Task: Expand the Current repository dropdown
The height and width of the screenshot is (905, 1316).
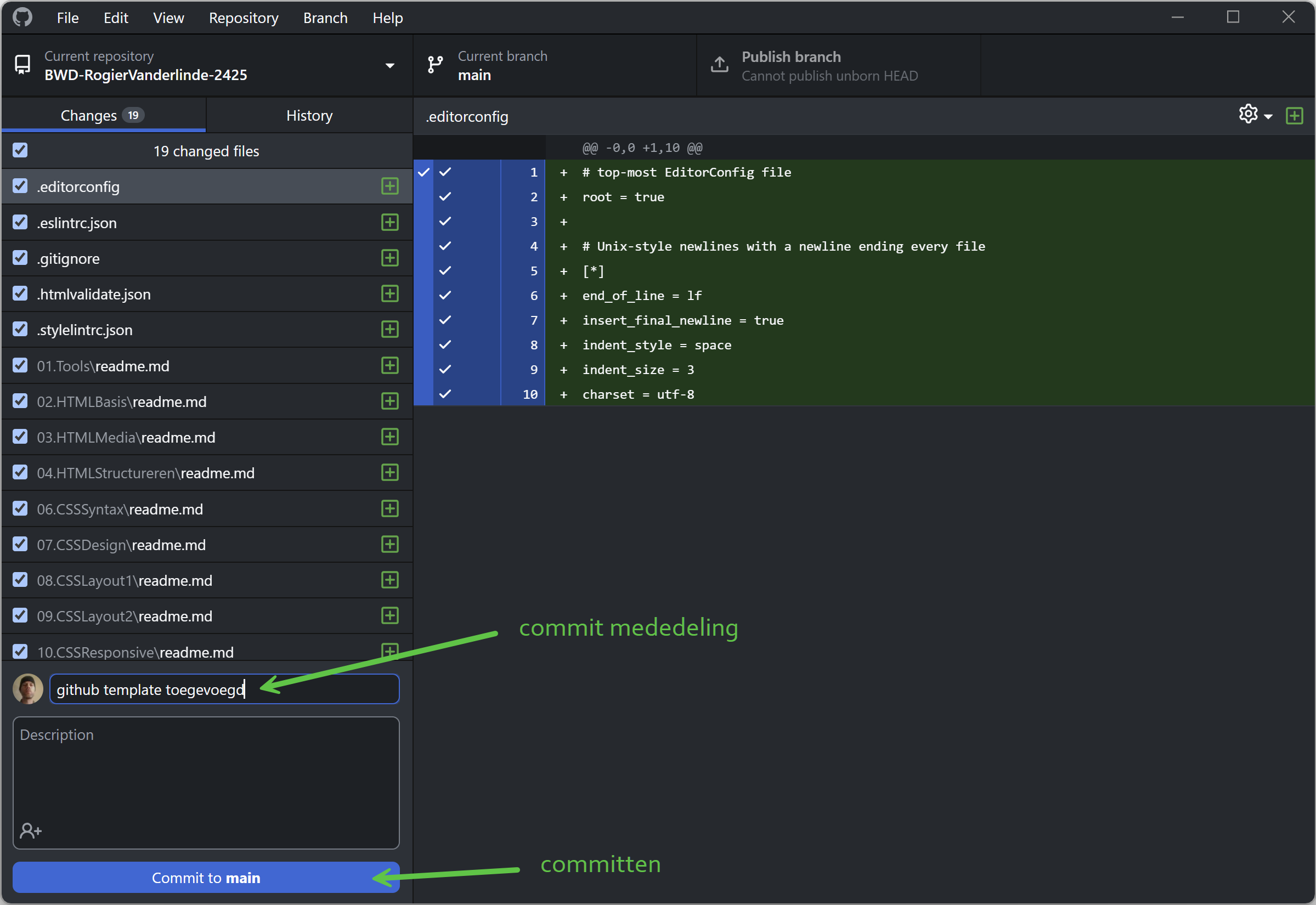Action: click(x=389, y=66)
